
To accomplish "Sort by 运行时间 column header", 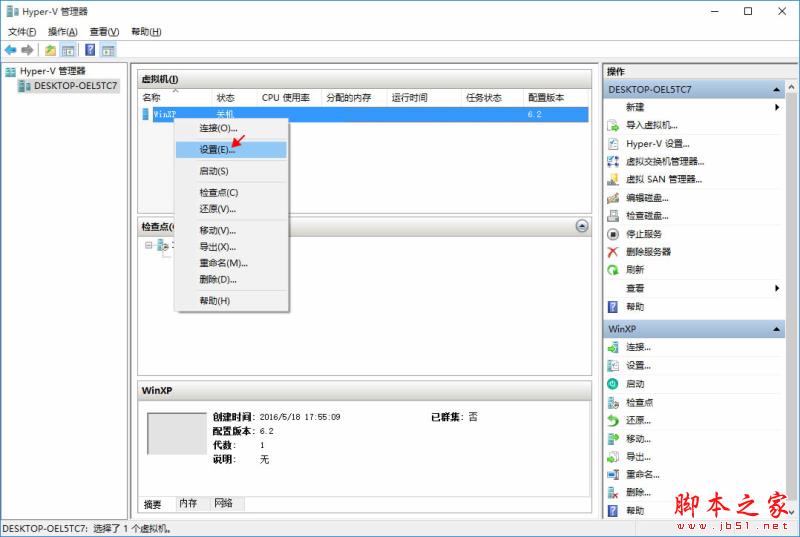I will (424, 98).
